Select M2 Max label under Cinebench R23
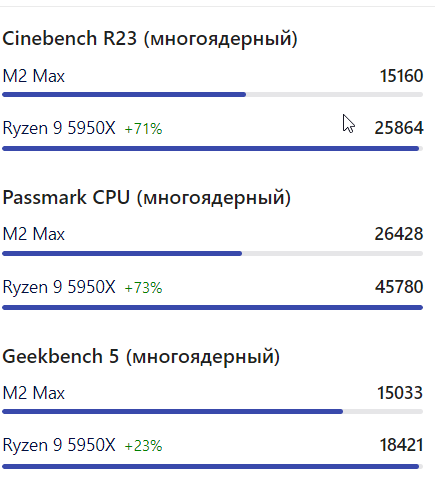 tap(34, 76)
